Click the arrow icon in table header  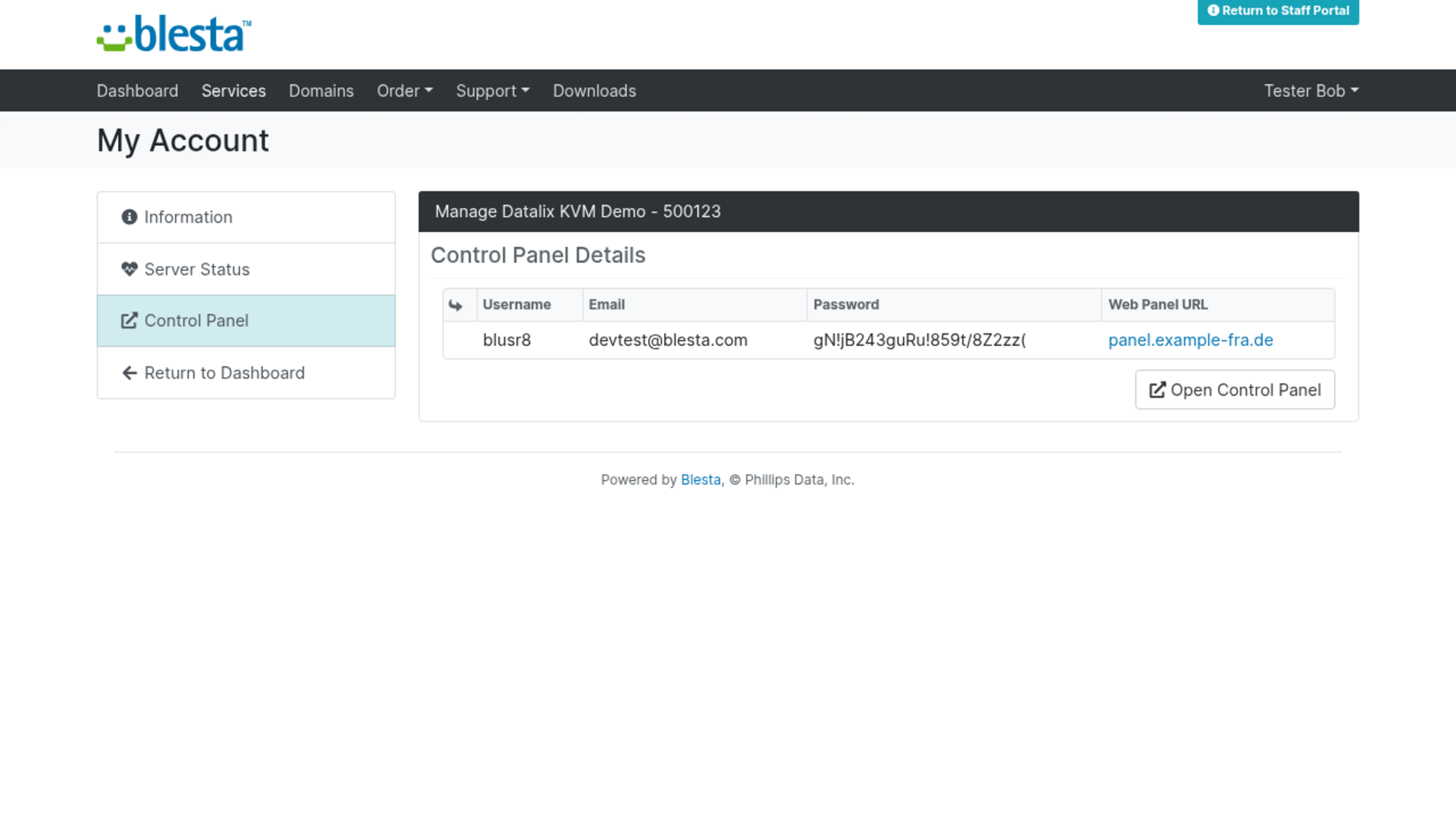[456, 306]
